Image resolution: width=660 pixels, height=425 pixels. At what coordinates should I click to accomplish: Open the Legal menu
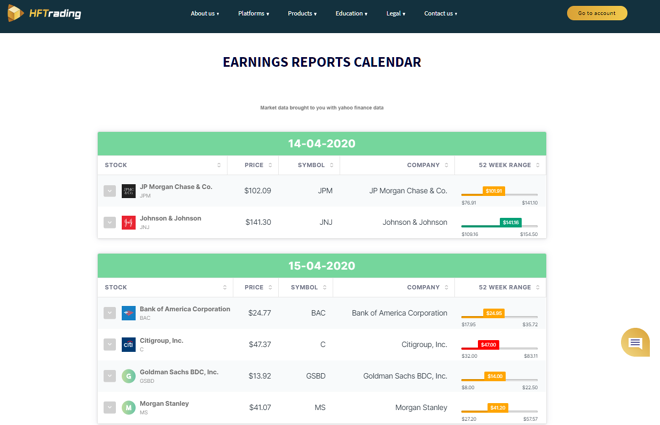[x=396, y=13]
